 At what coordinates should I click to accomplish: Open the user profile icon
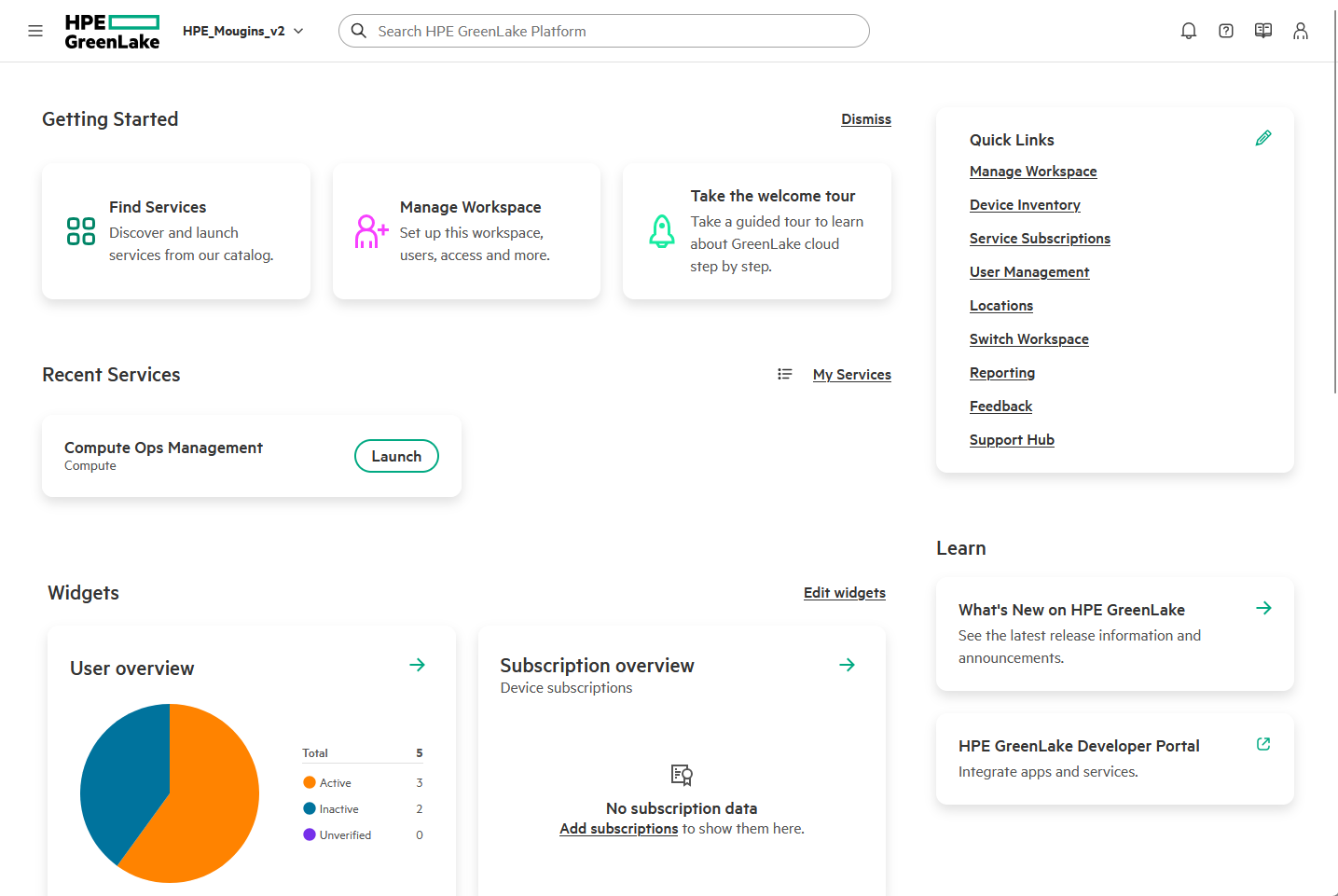(1300, 31)
